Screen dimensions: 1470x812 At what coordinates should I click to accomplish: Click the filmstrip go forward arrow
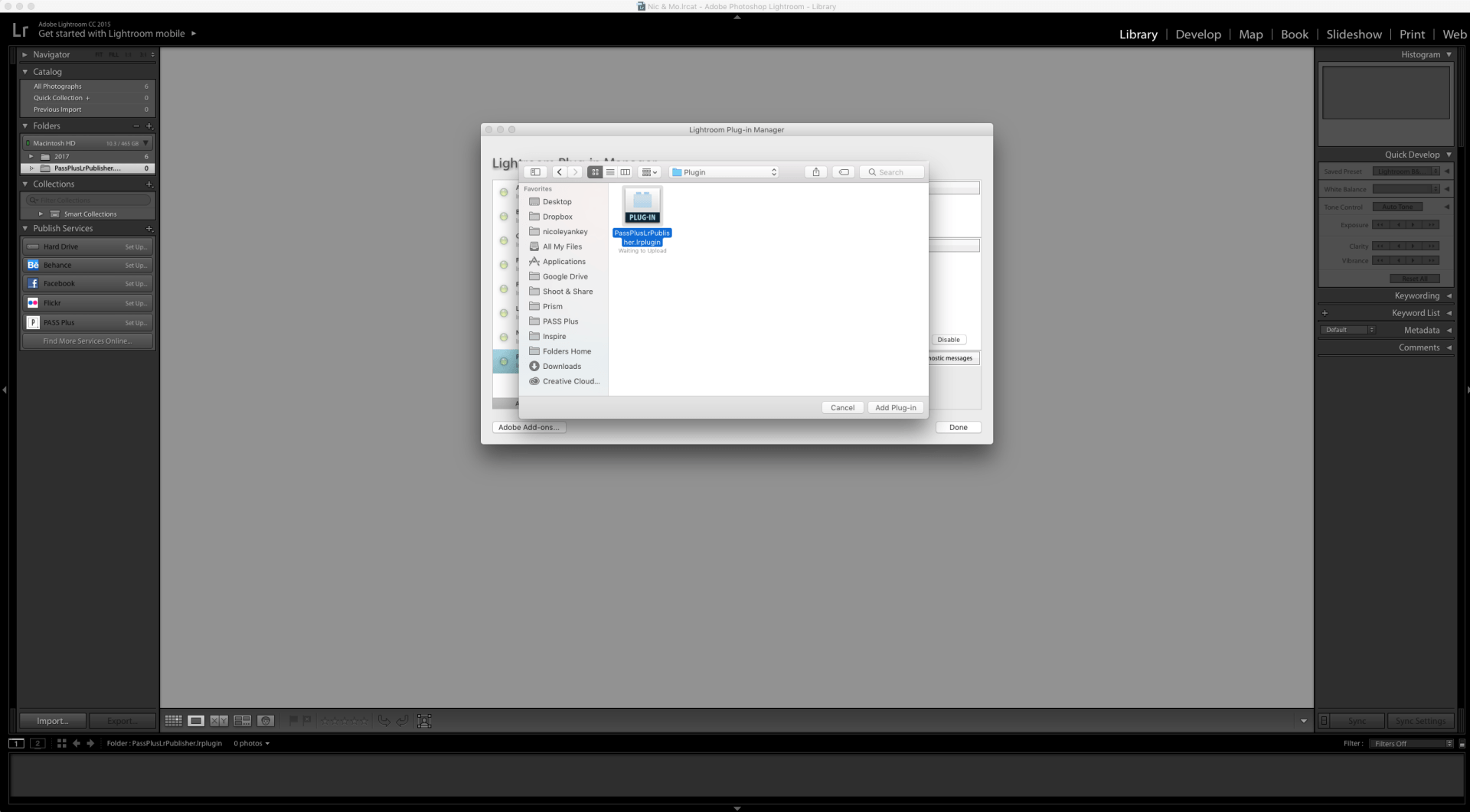pos(90,743)
